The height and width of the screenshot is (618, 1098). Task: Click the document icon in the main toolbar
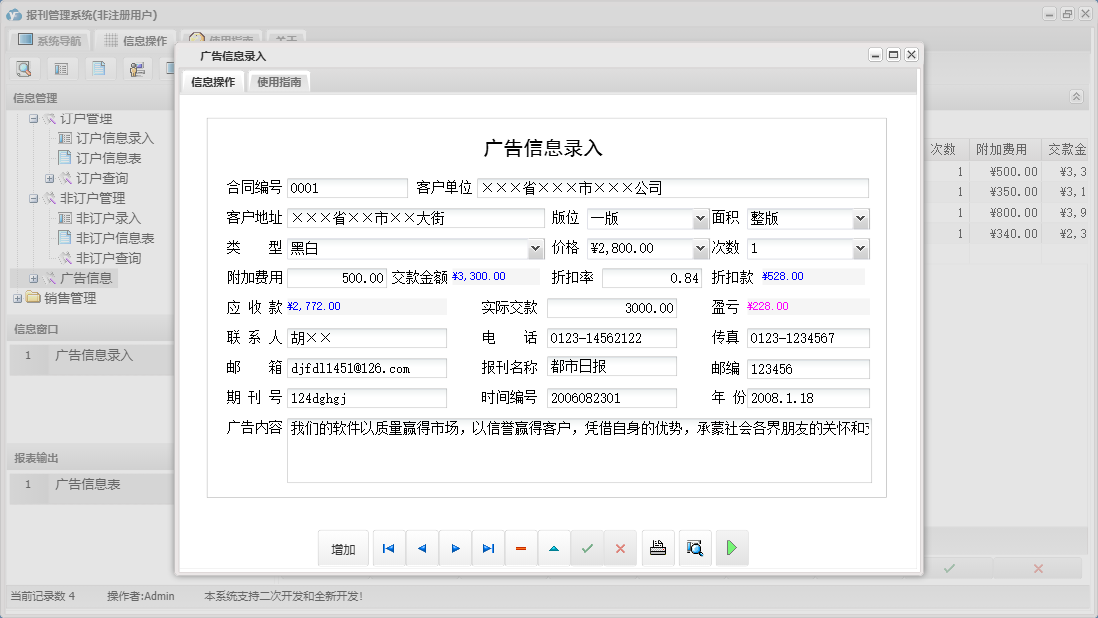coord(96,69)
